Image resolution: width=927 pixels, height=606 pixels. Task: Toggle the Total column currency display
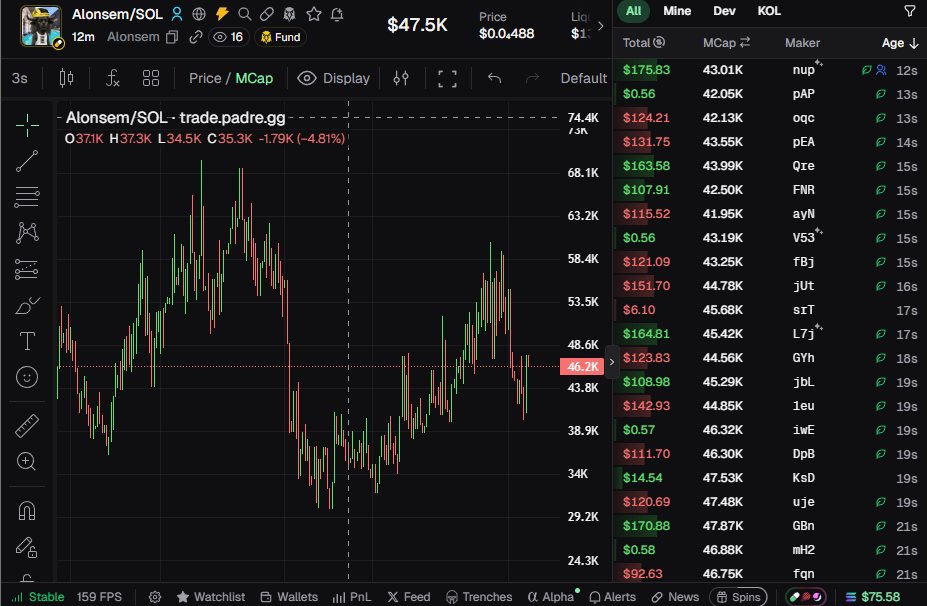pyautogui.click(x=659, y=42)
